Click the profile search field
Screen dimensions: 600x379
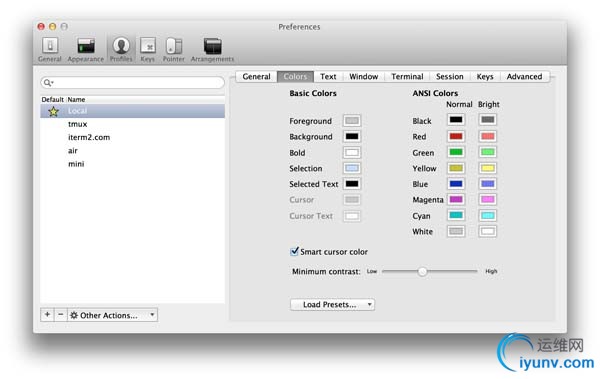coord(132,82)
